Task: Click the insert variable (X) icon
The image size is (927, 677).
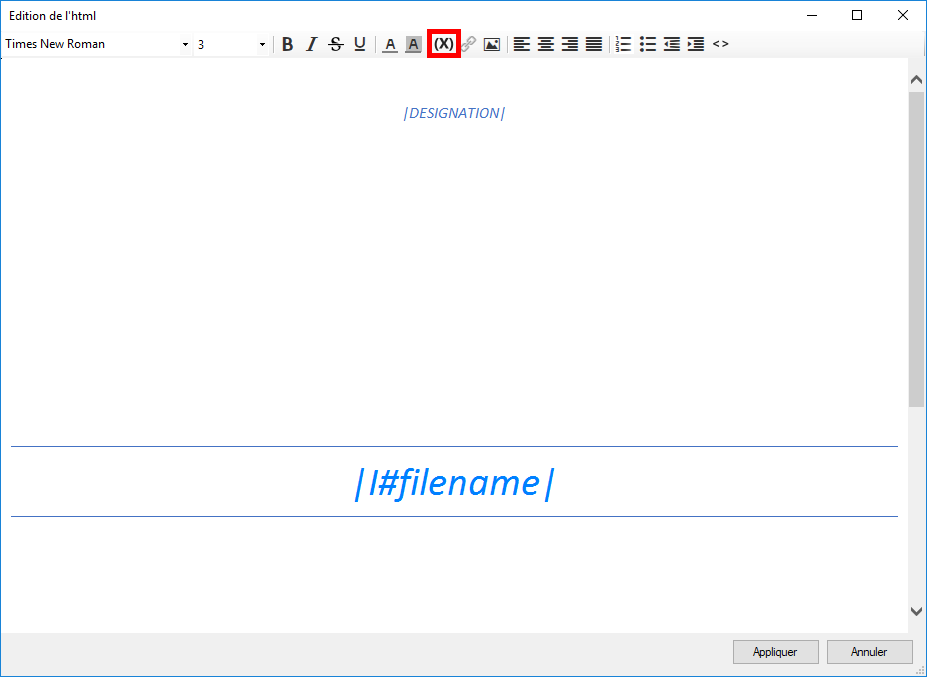Action: (443, 44)
